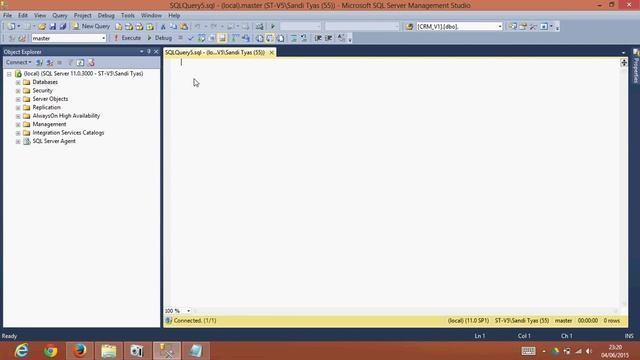The height and width of the screenshot is (360, 640).
Task: Collapse the (local) server node
Action: click(9, 74)
